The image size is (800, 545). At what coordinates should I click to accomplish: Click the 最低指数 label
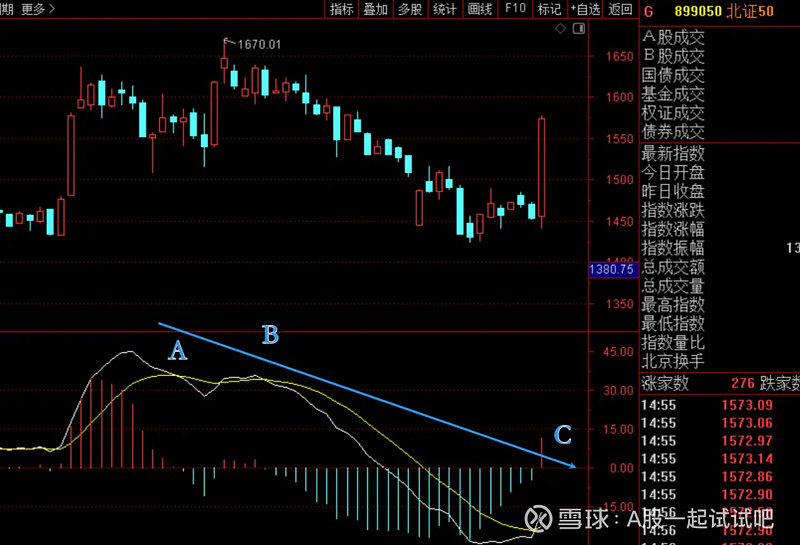click(673, 324)
